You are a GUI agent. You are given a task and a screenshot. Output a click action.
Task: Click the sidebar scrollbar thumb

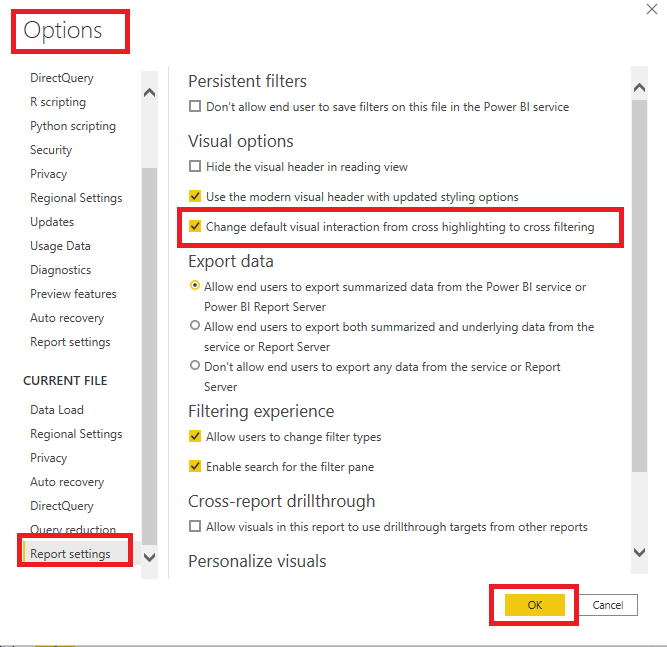[149, 356]
